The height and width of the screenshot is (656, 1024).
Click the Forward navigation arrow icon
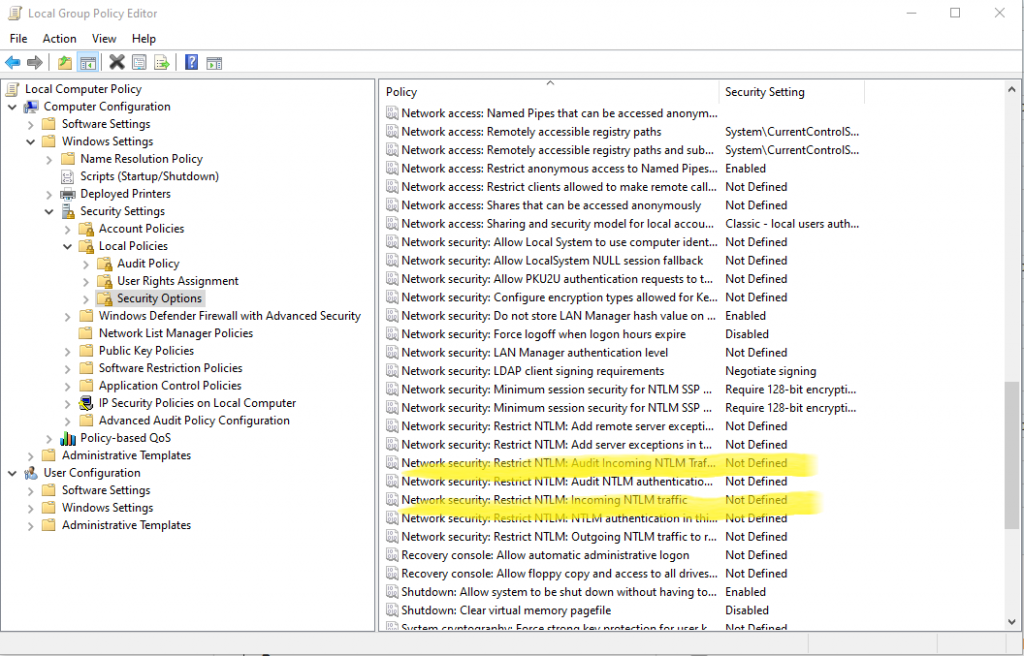(x=34, y=62)
